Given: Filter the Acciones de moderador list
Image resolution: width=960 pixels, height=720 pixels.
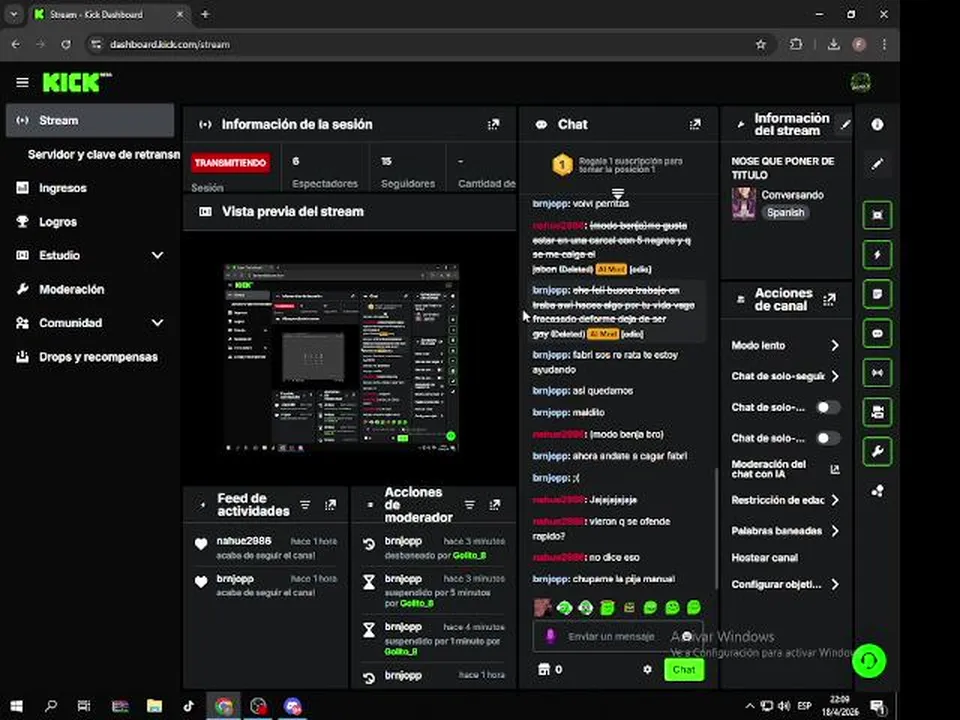Looking at the screenshot, I should coord(470,504).
